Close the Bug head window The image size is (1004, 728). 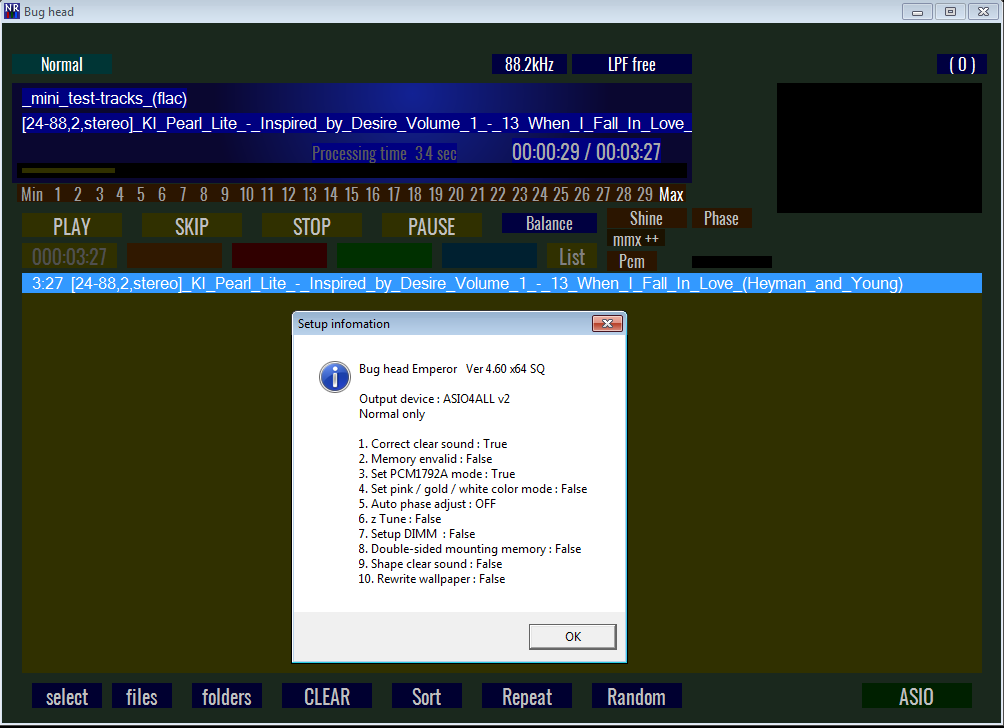(x=984, y=12)
